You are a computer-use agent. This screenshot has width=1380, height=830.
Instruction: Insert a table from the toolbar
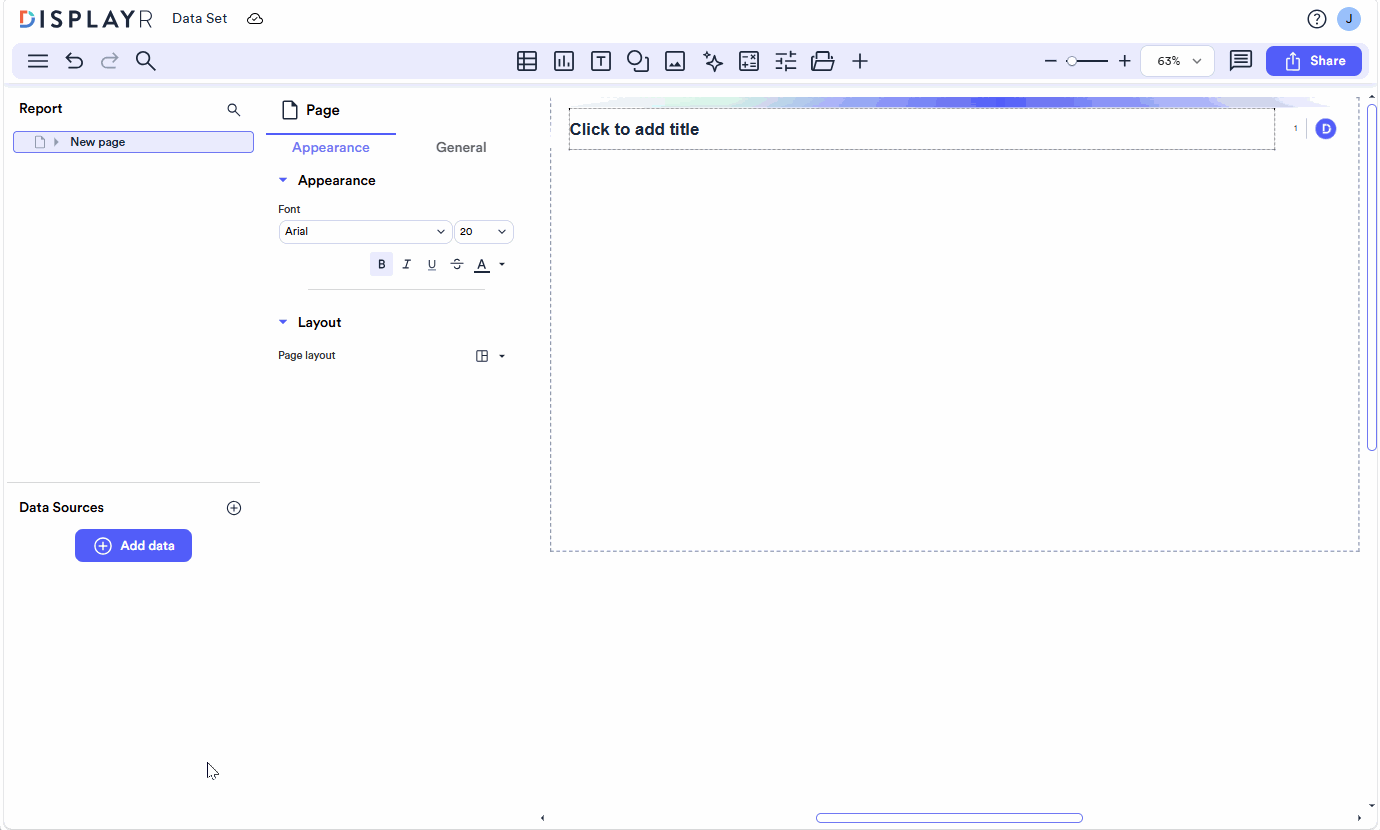point(527,61)
